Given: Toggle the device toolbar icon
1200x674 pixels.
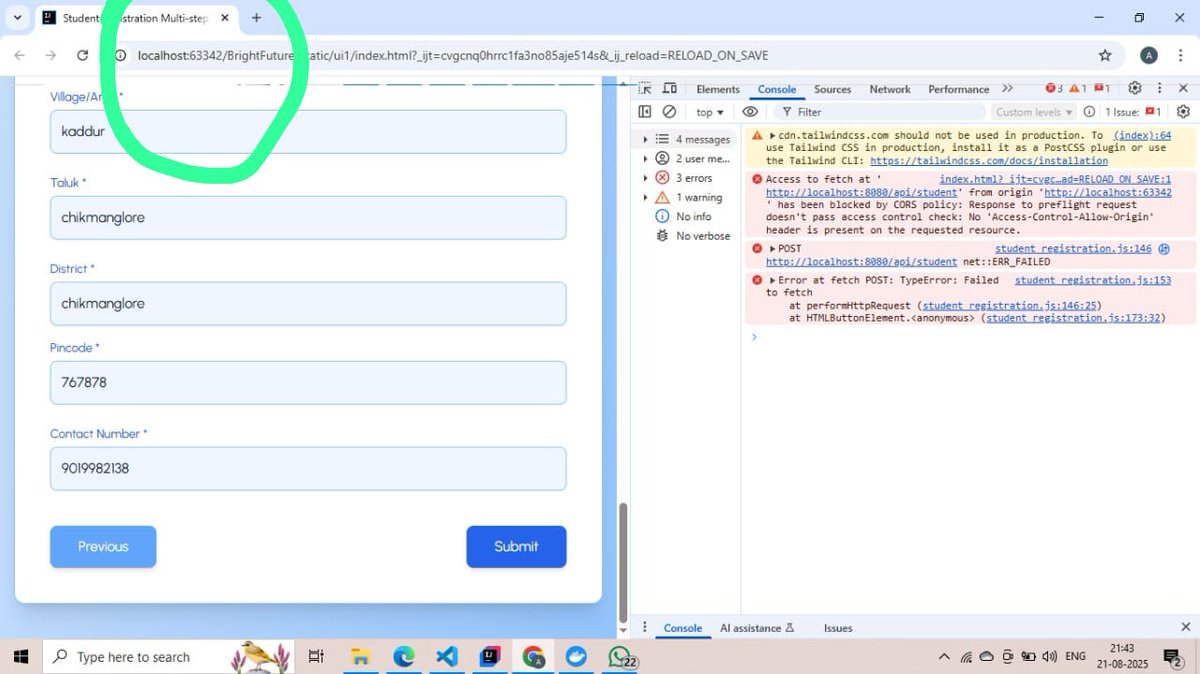Looking at the screenshot, I should pyautogui.click(x=670, y=89).
